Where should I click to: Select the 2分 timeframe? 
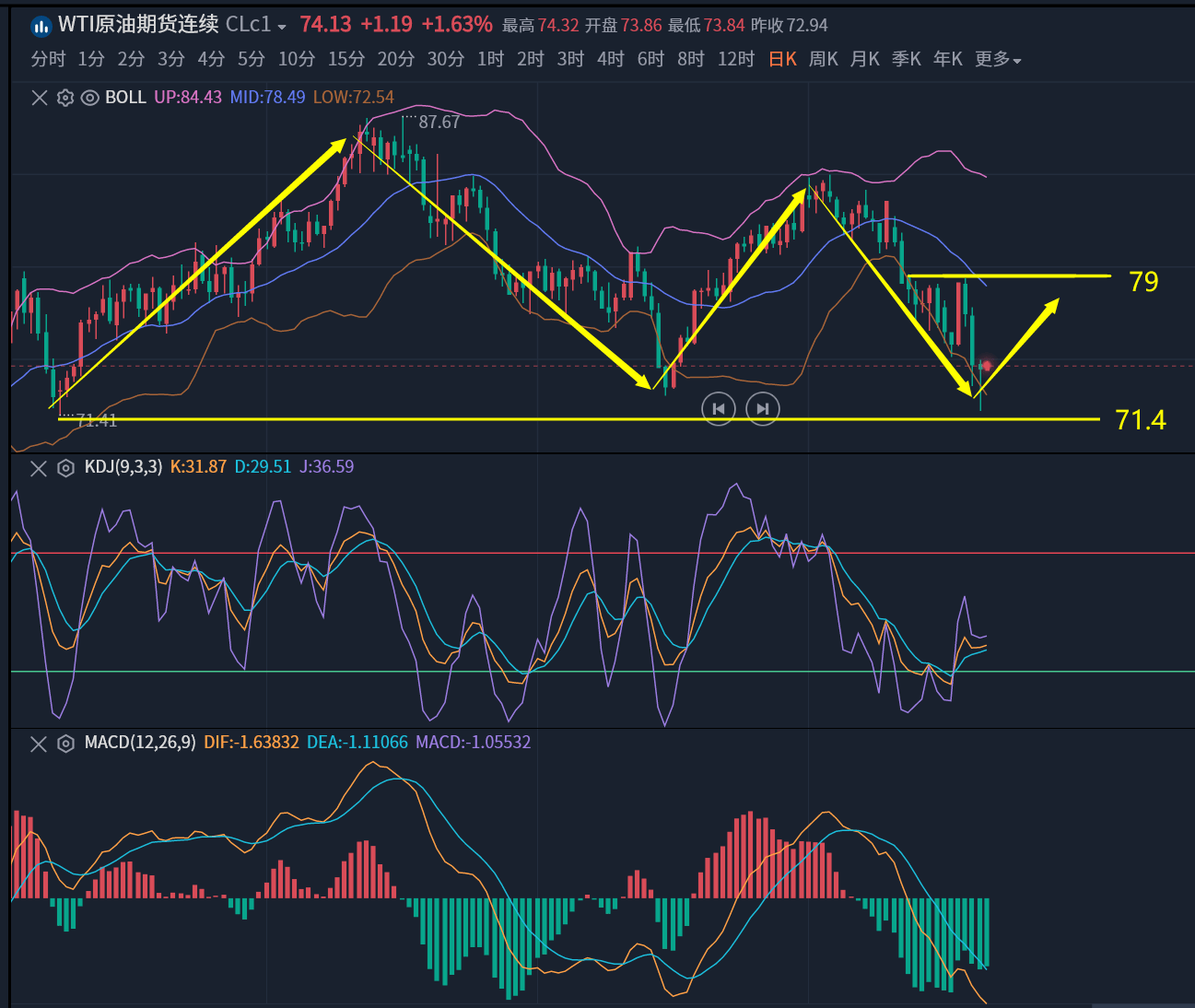point(131,59)
